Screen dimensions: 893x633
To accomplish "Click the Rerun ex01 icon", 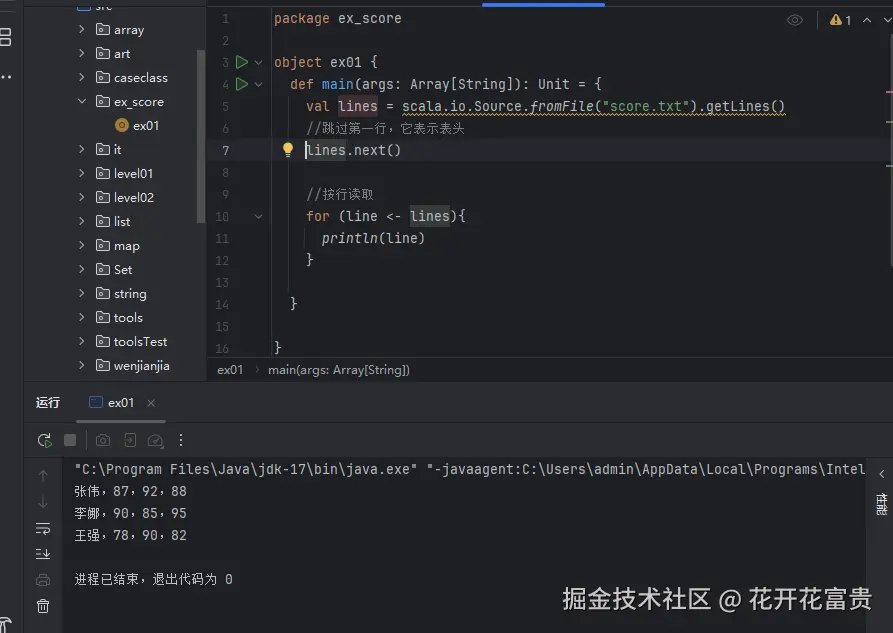I will (x=44, y=440).
